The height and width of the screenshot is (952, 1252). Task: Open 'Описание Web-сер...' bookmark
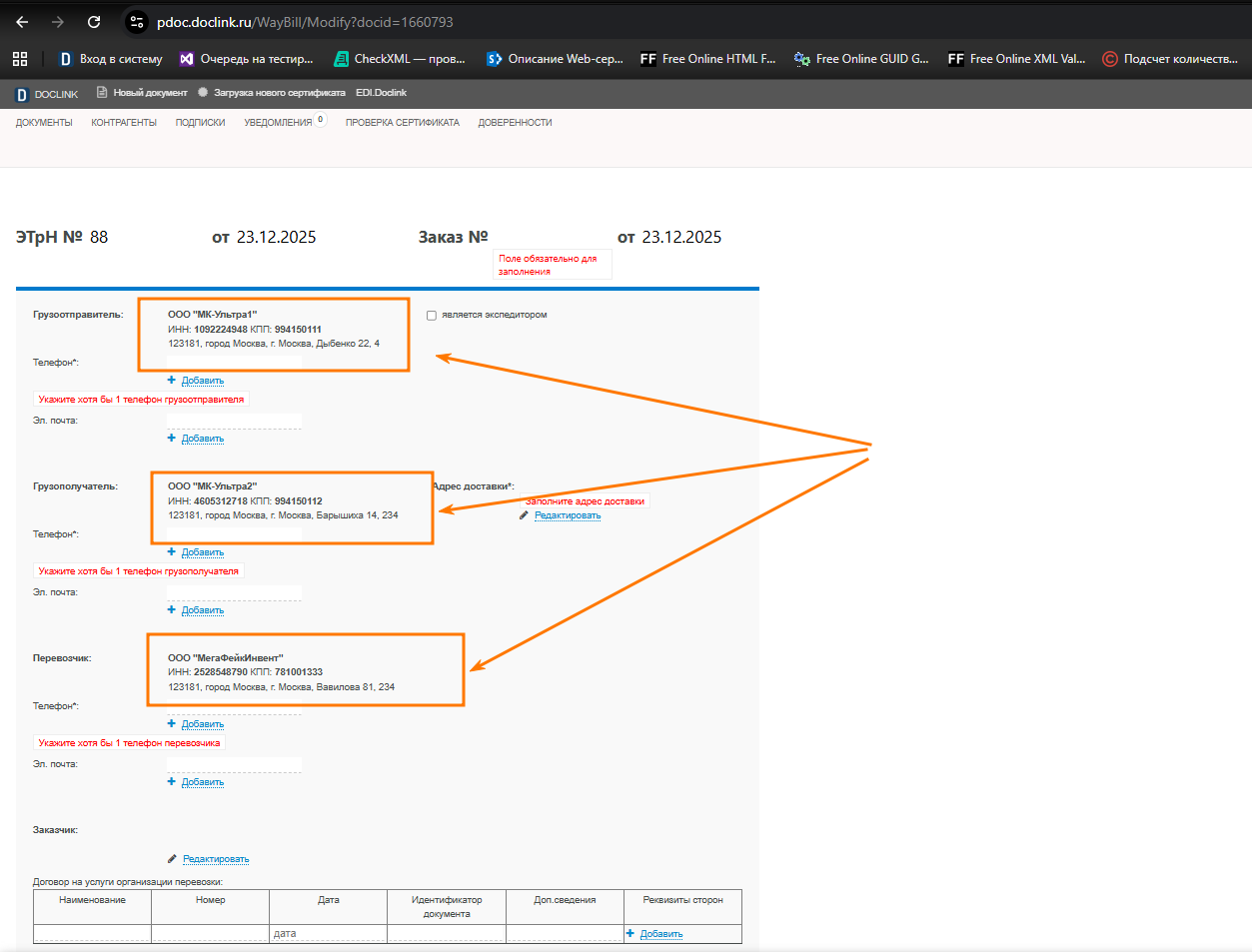pyautogui.click(x=555, y=59)
